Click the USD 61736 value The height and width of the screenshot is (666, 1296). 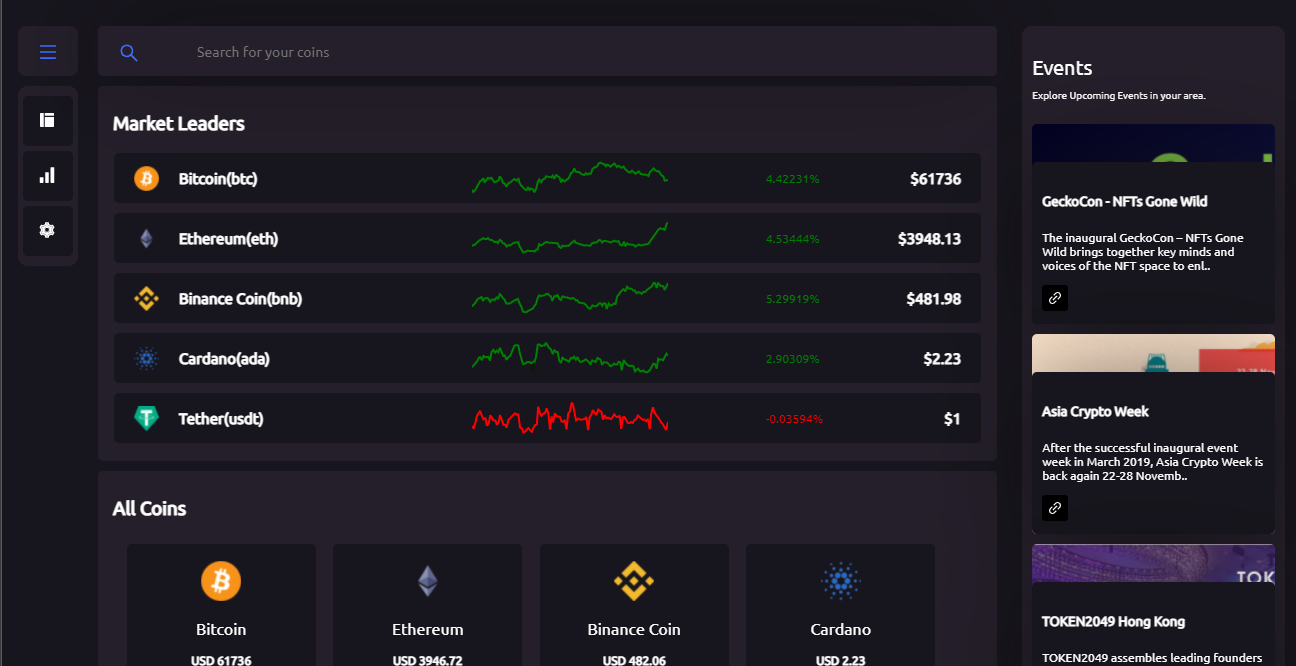(x=221, y=660)
